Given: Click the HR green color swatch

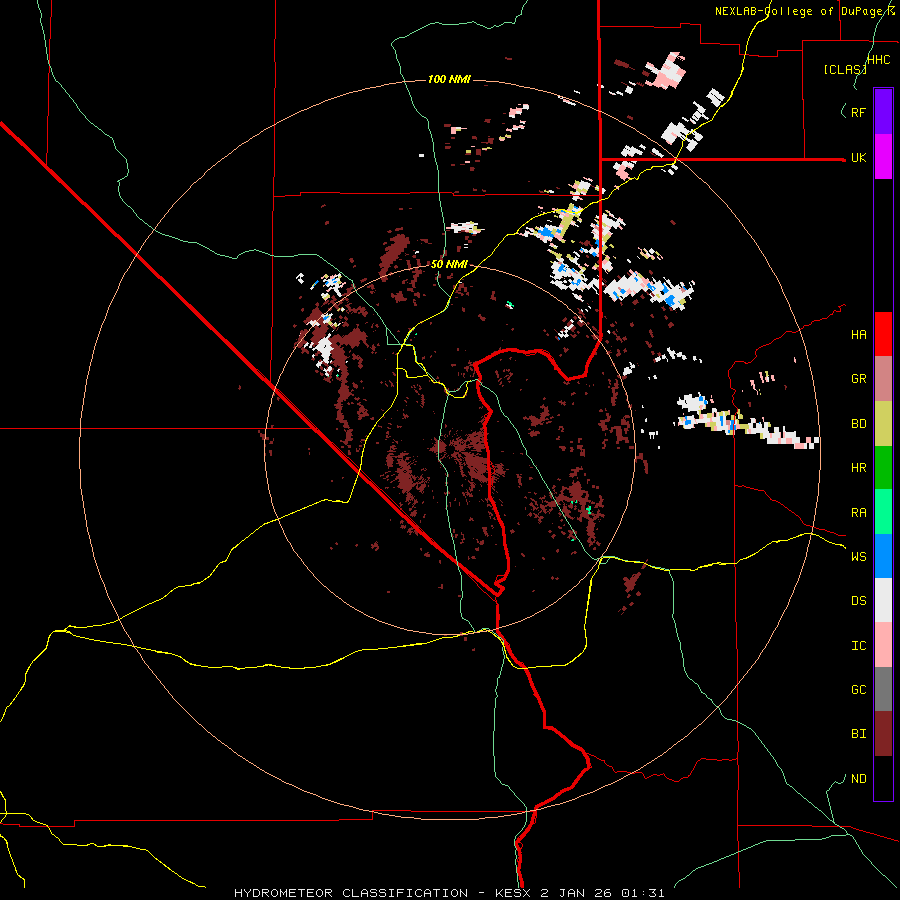Looking at the screenshot, I should tap(883, 468).
